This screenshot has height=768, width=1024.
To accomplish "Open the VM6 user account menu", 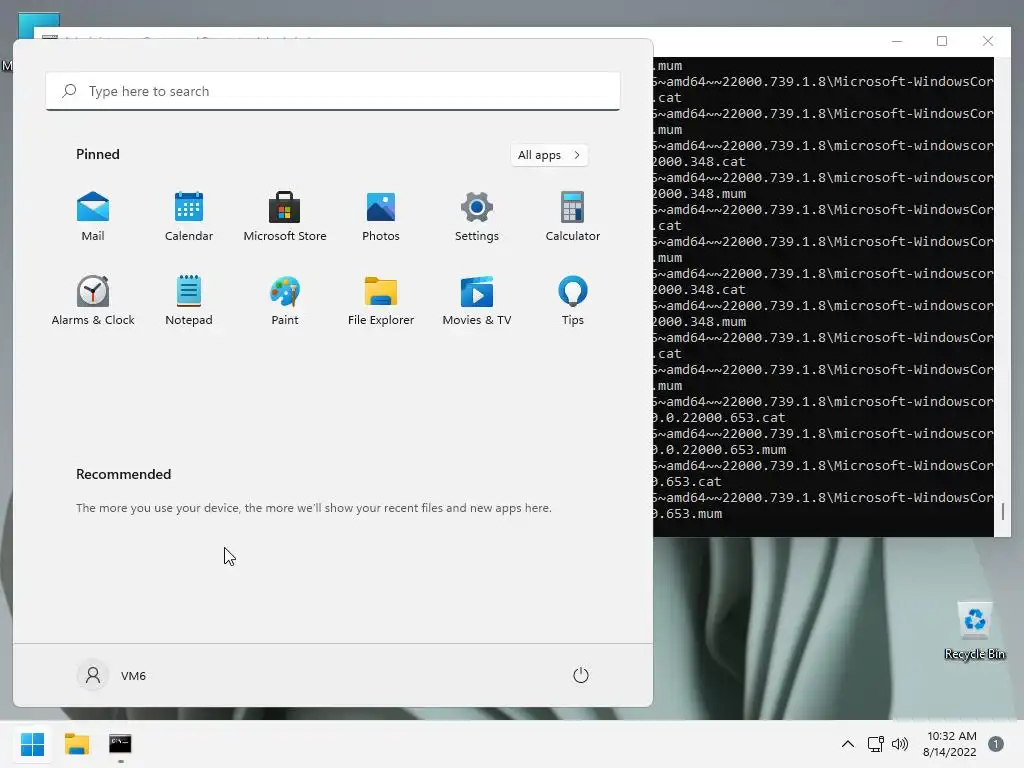I will tap(112, 675).
